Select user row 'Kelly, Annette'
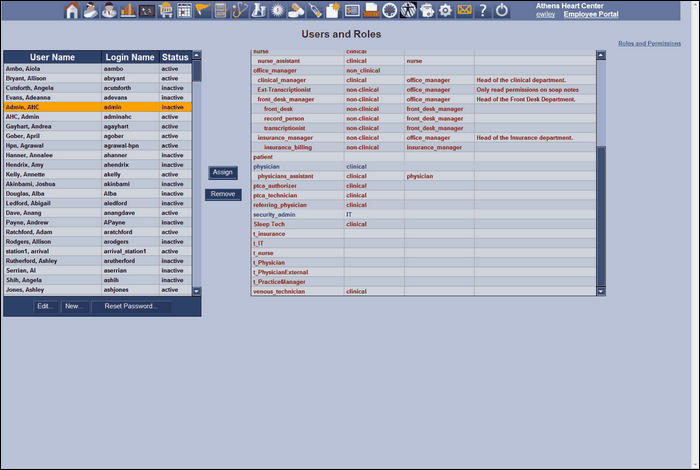The image size is (700, 470). [x=98, y=175]
